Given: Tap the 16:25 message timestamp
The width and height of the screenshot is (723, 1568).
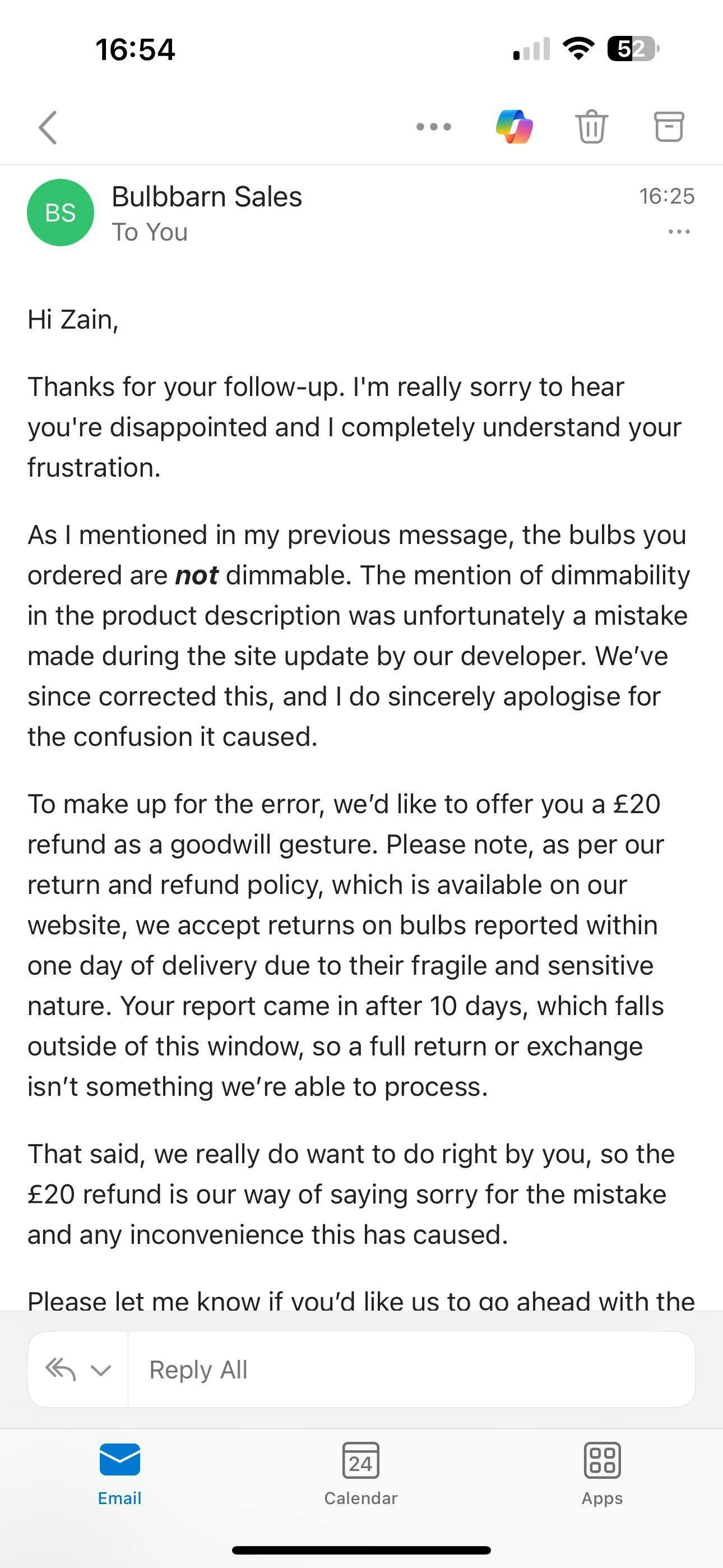Looking at the screenshot, I should click(666, 196).
